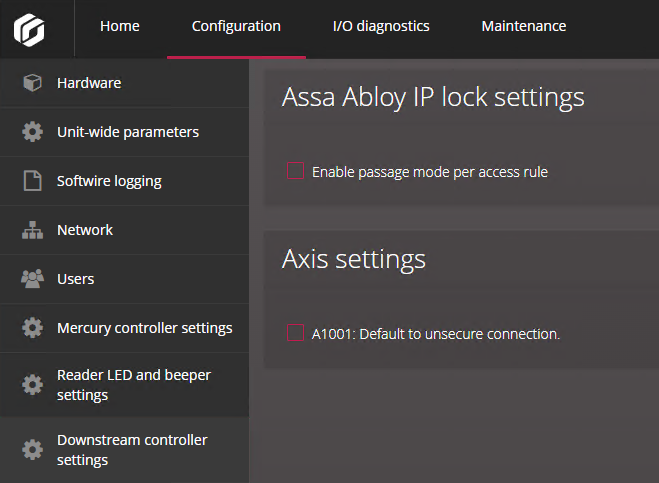Click the Network topology icon
This screenshot has width=659, height=483.
click(x=32, y=230)
